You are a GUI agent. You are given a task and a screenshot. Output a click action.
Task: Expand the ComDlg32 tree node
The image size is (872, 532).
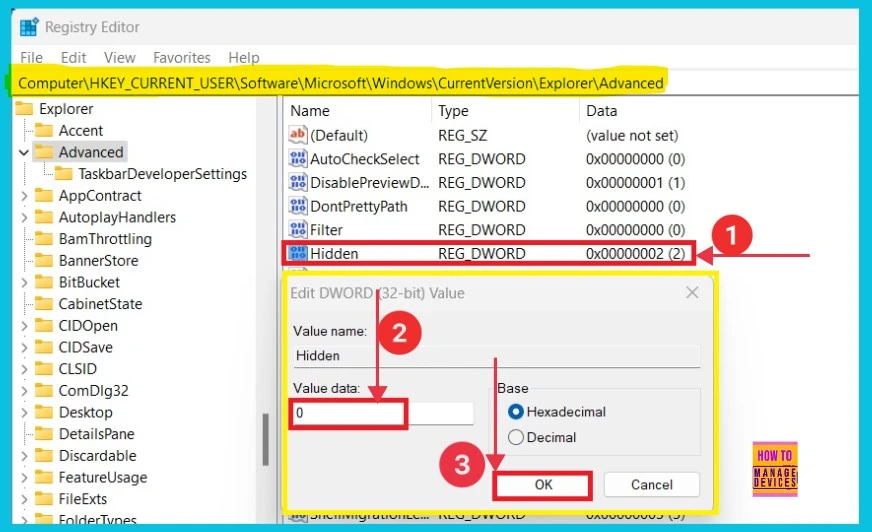click(x=24, y=391)
